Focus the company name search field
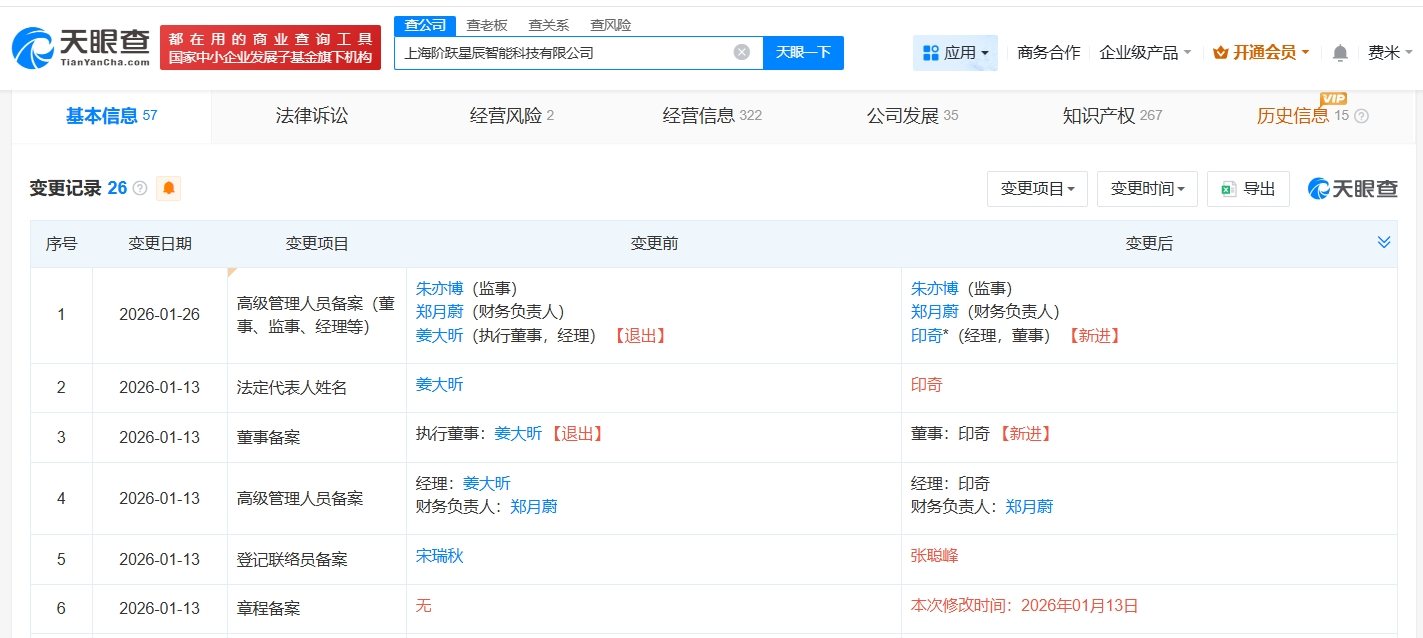1423x638 pixels. (563, 52)
